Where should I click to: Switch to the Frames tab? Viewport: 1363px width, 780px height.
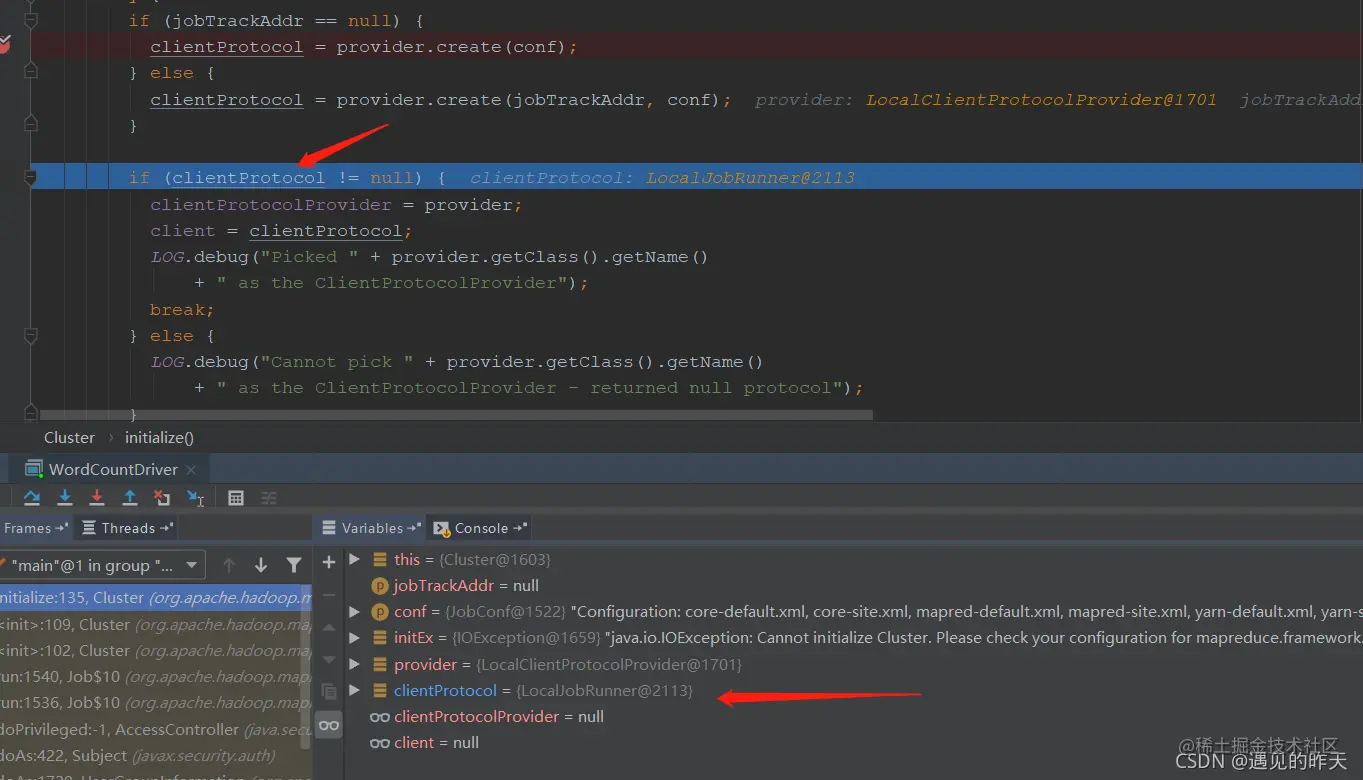pos(35,528)
